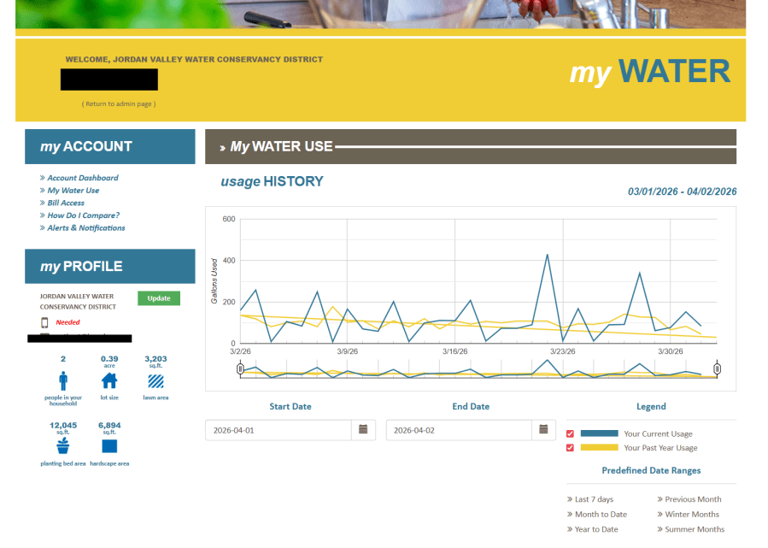Click the my ACCOUNT panel header
768x548 pixels.
(110, 146)
